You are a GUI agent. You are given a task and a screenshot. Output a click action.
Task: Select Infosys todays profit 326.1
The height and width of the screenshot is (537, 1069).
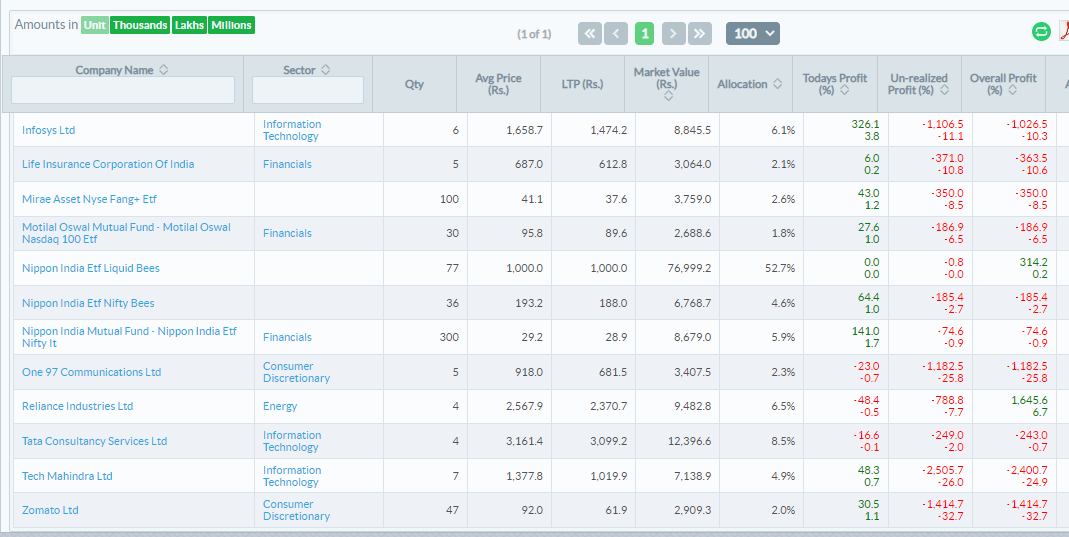[x=865, y=124]
